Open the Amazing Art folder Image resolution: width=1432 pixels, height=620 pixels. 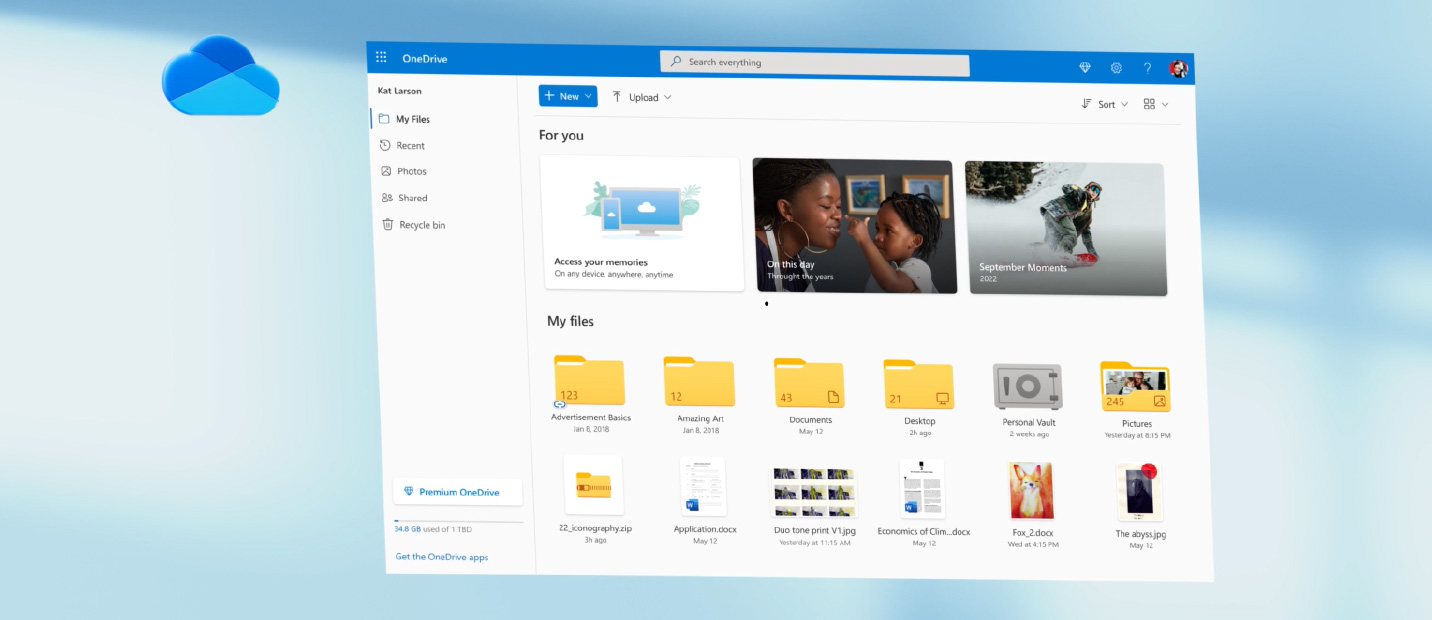[699, 383]
